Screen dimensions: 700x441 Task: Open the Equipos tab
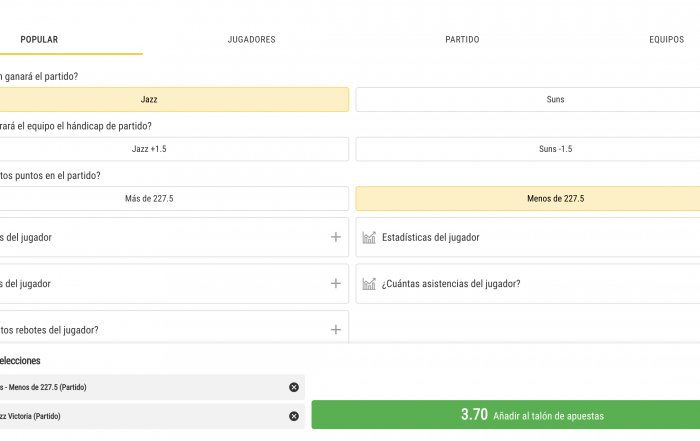[x=667, y=40]
